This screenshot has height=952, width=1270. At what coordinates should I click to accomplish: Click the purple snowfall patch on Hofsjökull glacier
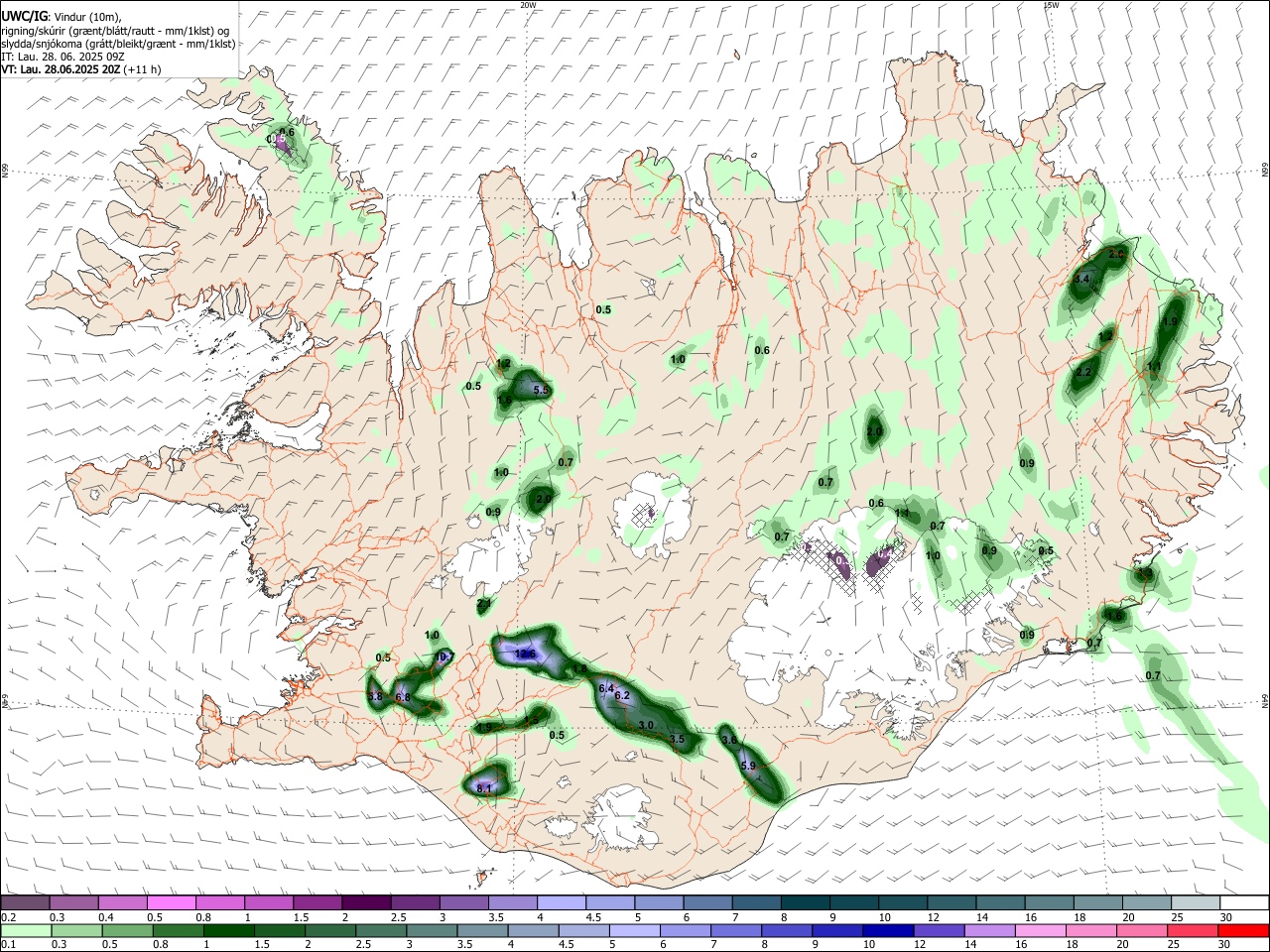pos(651,513)
